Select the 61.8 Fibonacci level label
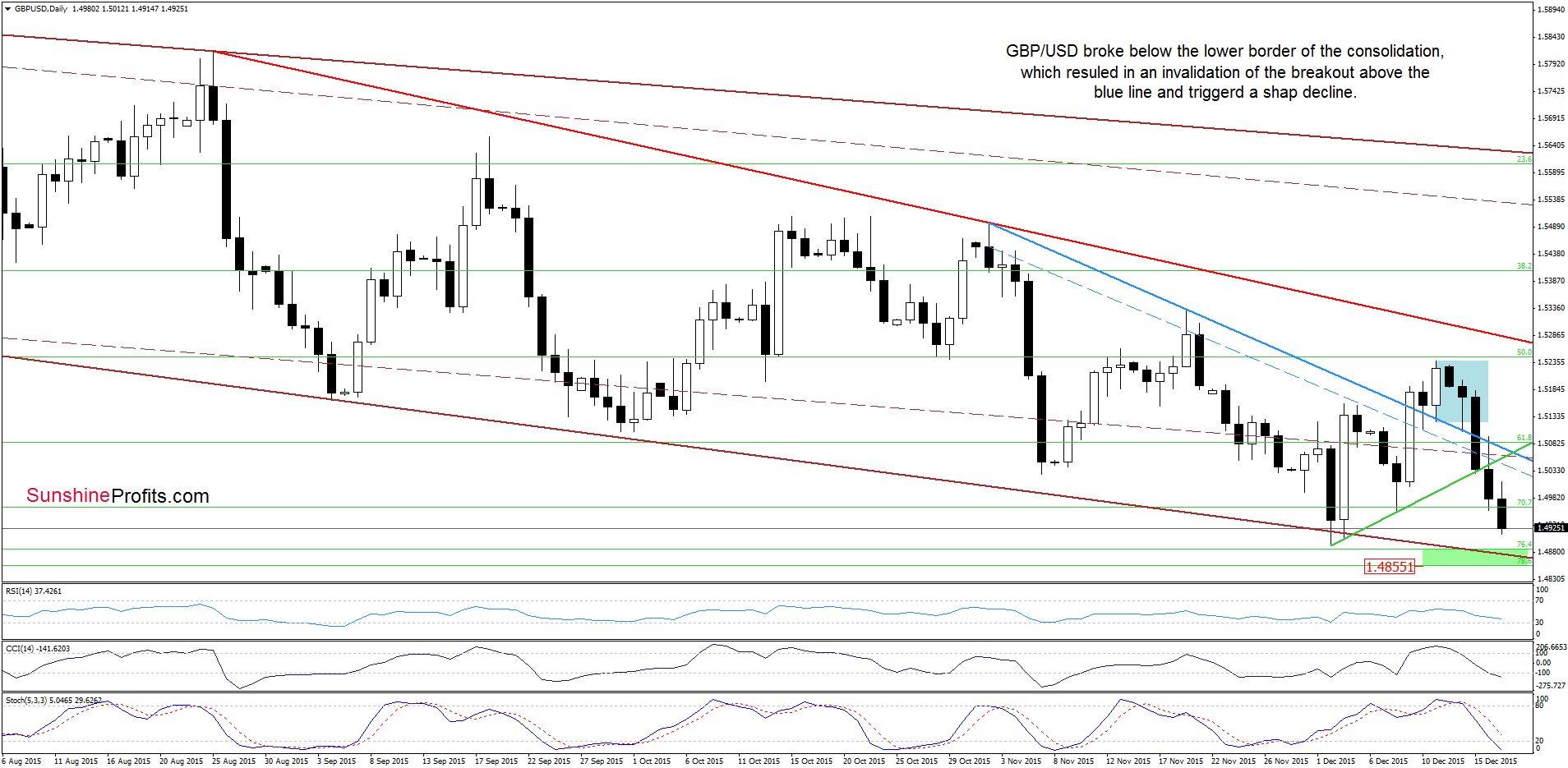Screen dimensions: 1568x768 pyautogui.click(x=1524, y=438)
